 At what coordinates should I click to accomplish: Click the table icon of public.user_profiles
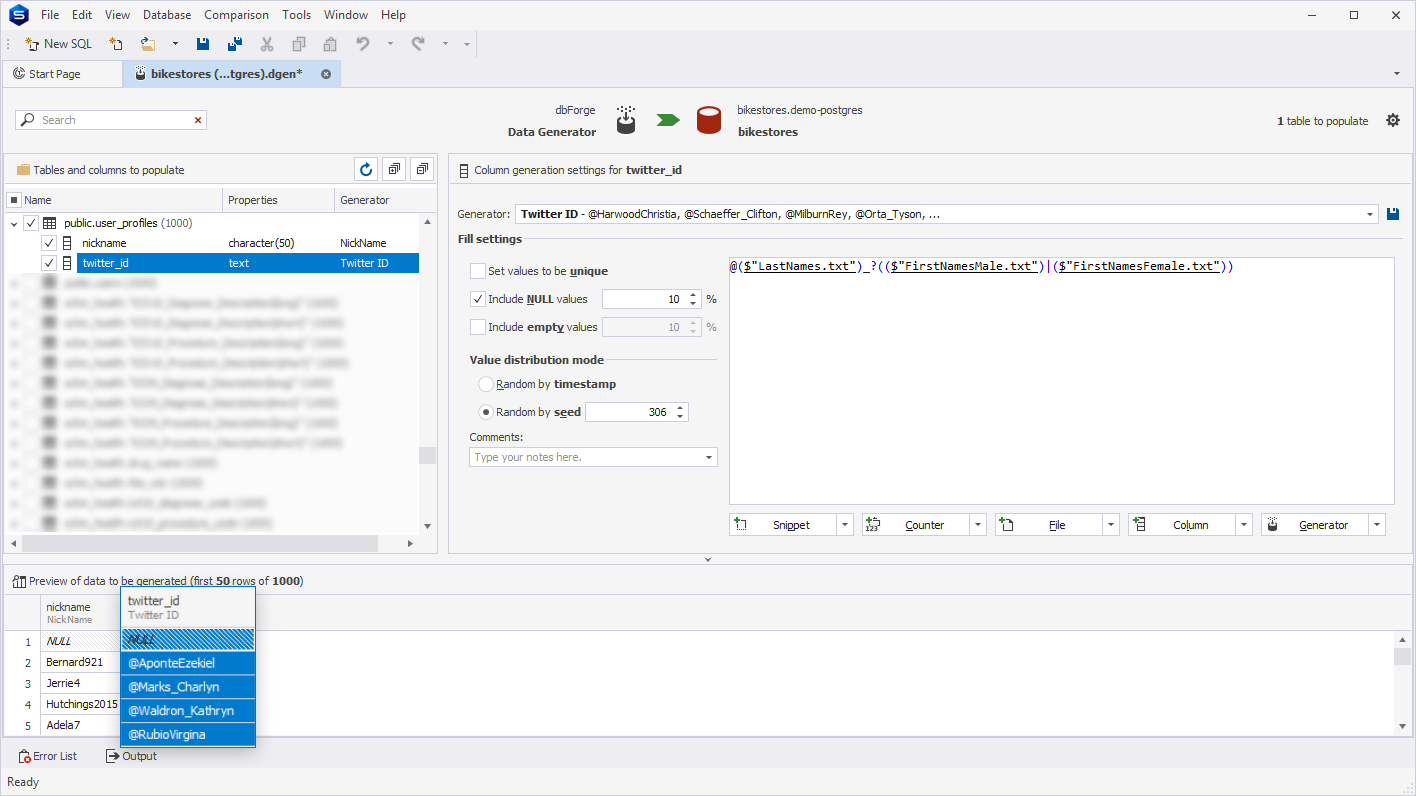point(49,223)
